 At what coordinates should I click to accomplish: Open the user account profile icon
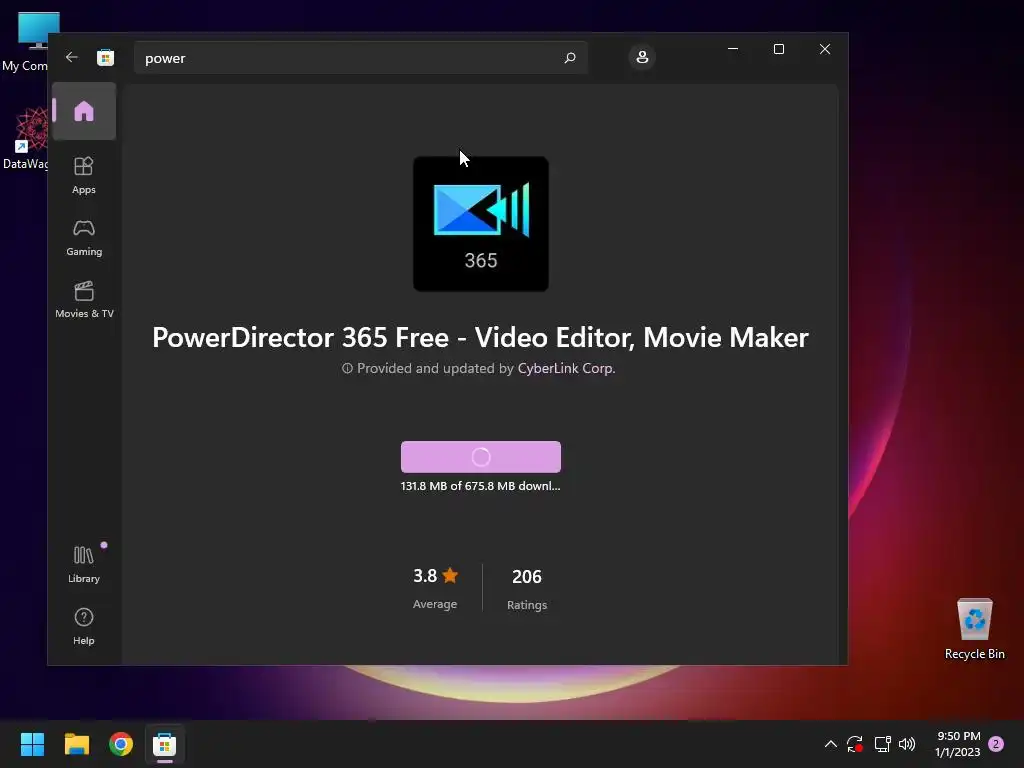(642, 57)
